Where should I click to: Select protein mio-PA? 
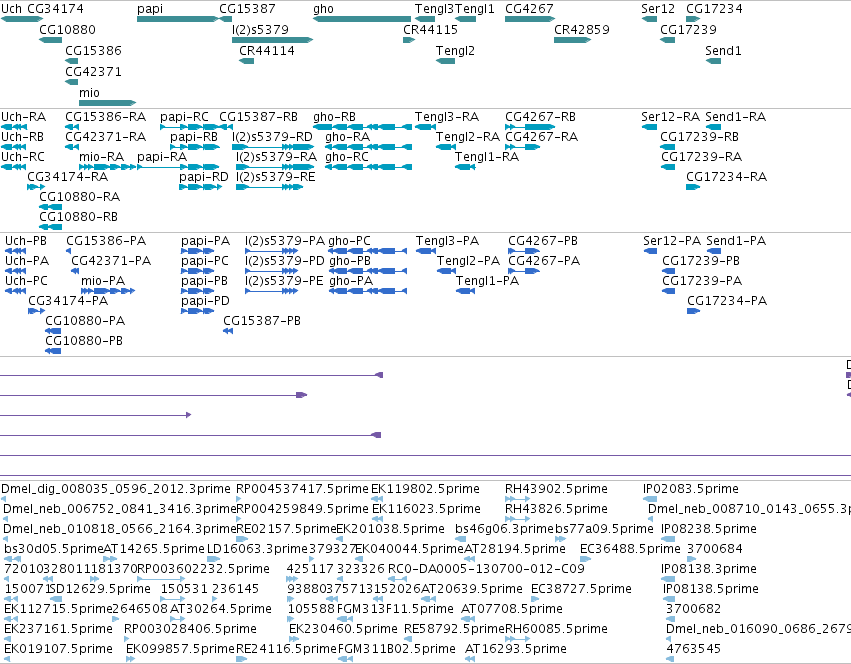point(103,281)
